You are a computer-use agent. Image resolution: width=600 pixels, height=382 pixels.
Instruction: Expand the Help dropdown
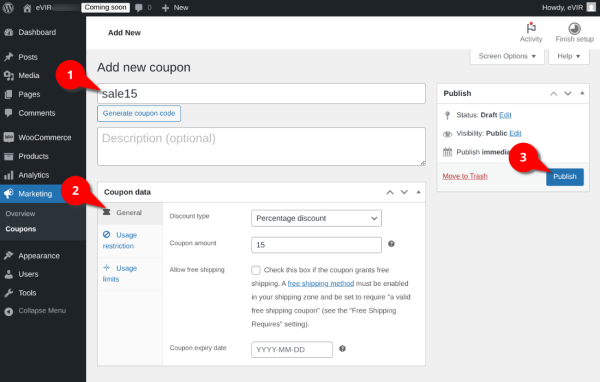(x=569, y=56)
